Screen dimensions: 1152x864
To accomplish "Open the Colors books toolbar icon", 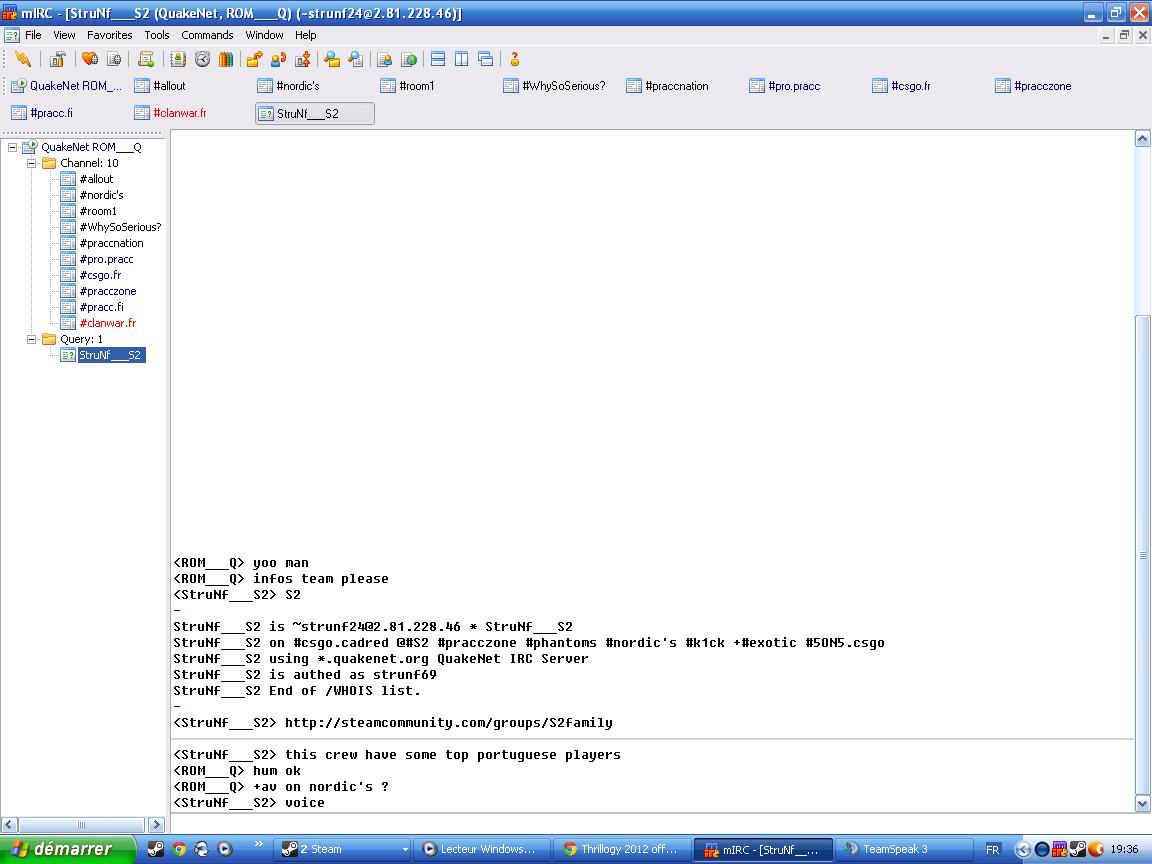I will click(226, 59).
